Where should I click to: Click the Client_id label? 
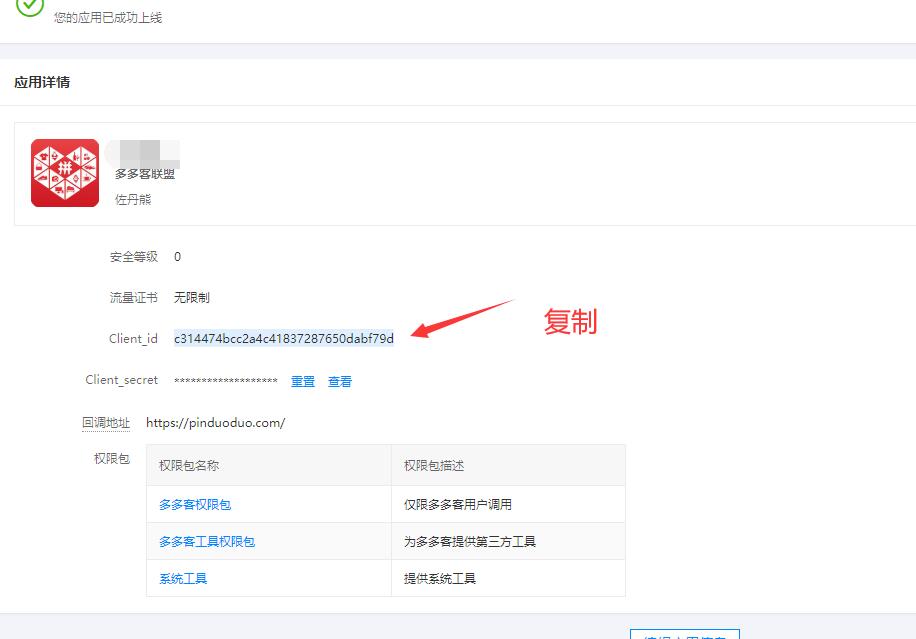point(133,339)
